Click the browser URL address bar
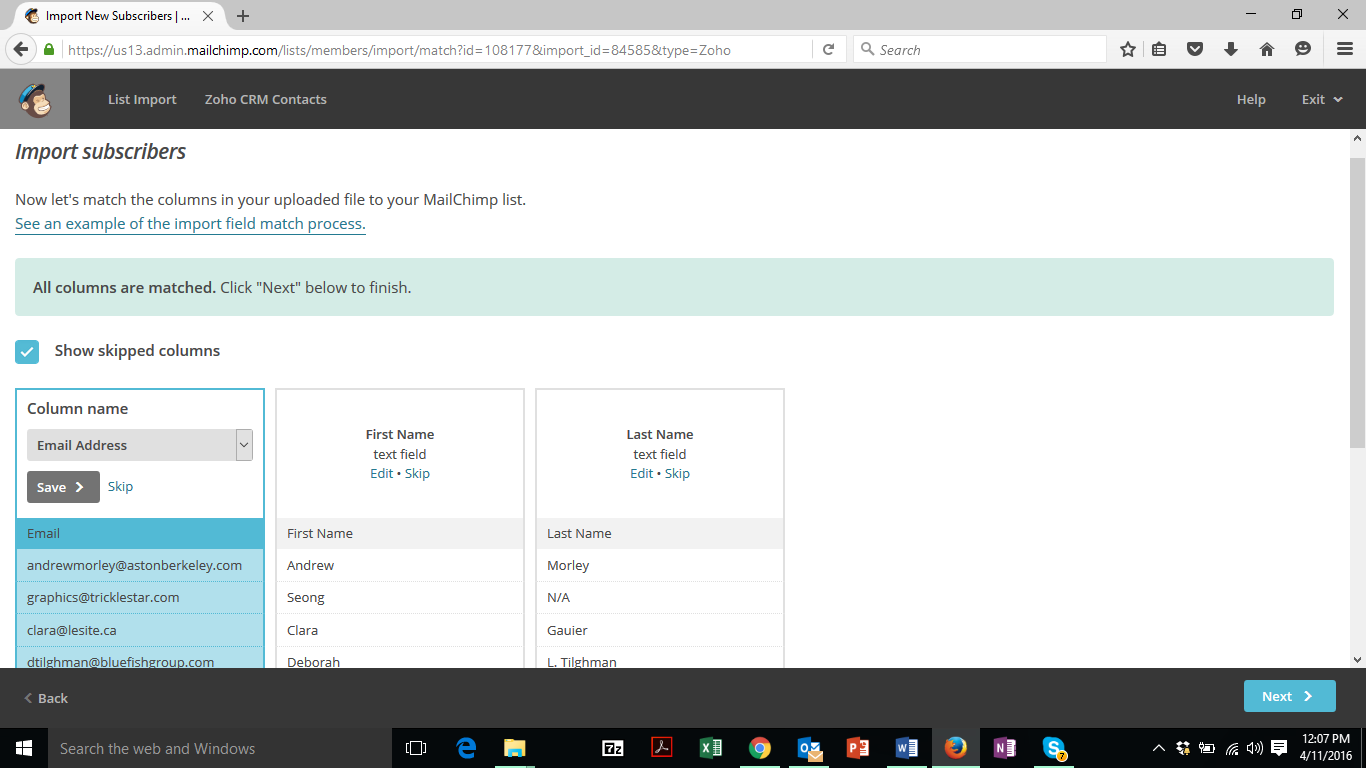This screenshot has height=768, width=1366. [x=438, y=49]
